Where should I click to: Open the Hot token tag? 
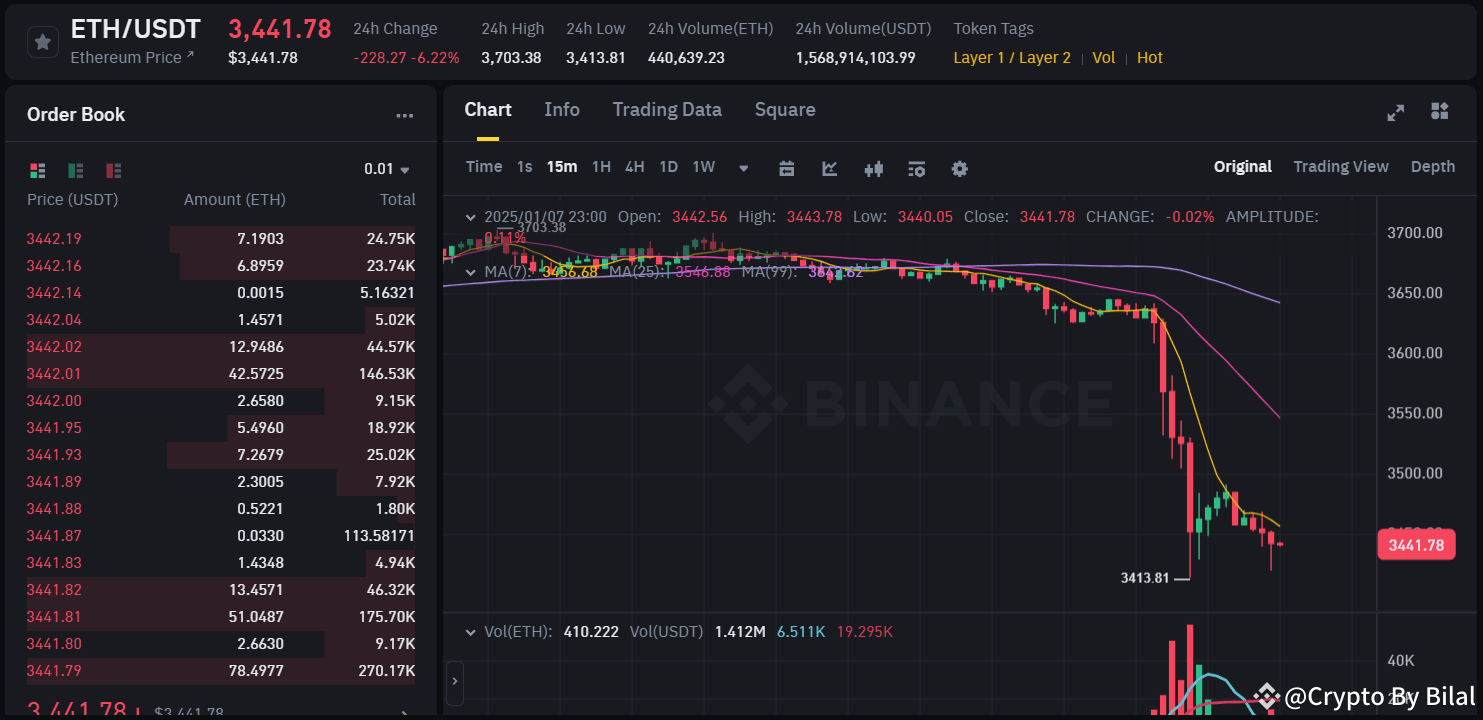coord(1150,58)
